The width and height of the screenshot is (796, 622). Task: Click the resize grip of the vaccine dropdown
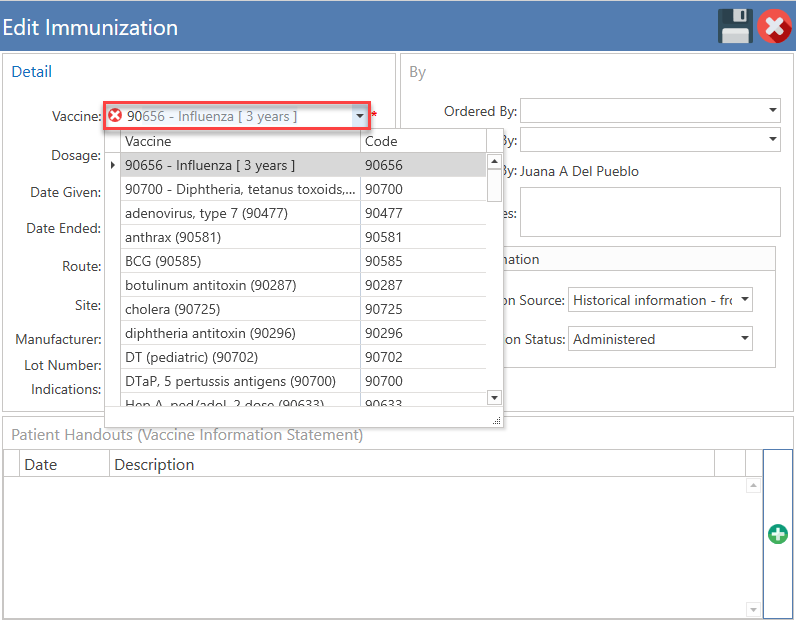tap(496, 420)
